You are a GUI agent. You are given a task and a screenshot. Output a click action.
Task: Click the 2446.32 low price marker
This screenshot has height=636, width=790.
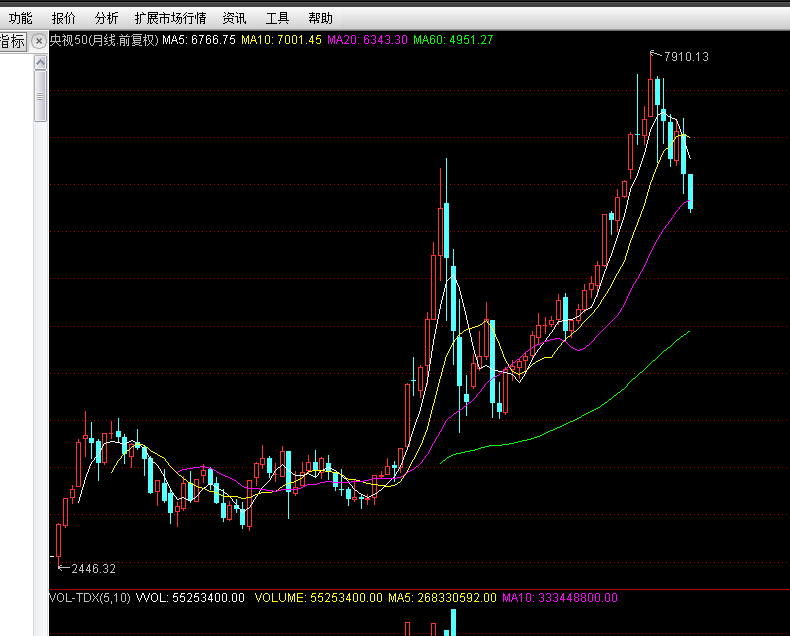tap(94, 569)
